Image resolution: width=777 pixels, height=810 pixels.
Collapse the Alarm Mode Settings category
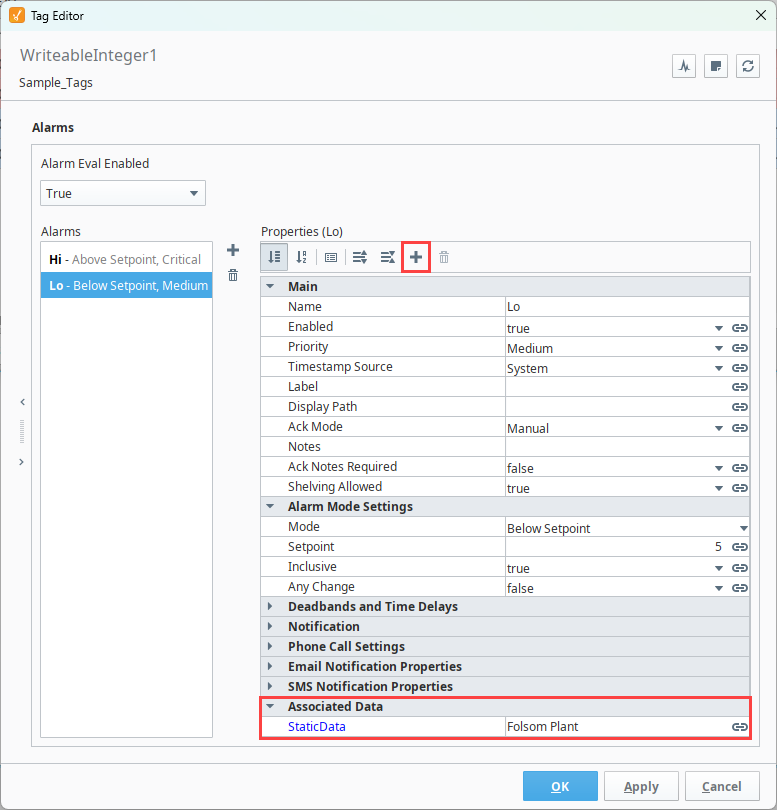270,506
